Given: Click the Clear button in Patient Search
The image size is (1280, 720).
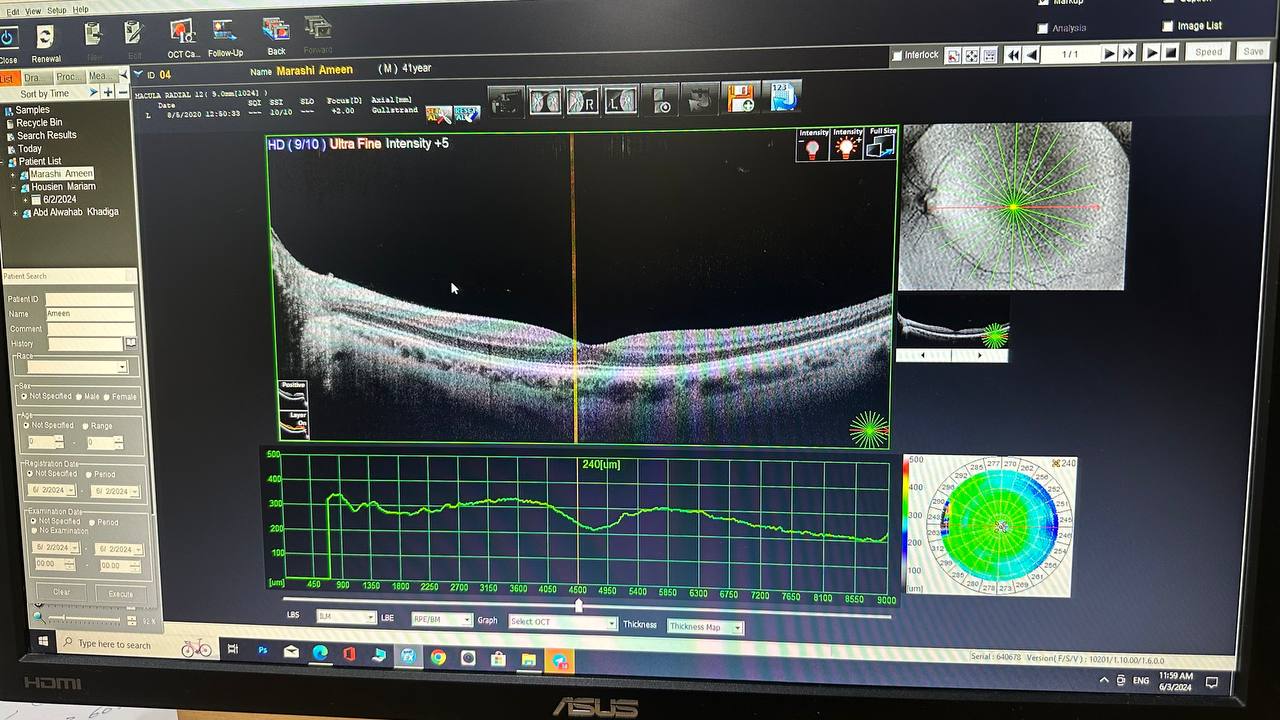Looking at the screenshot, I should [62, 591].
